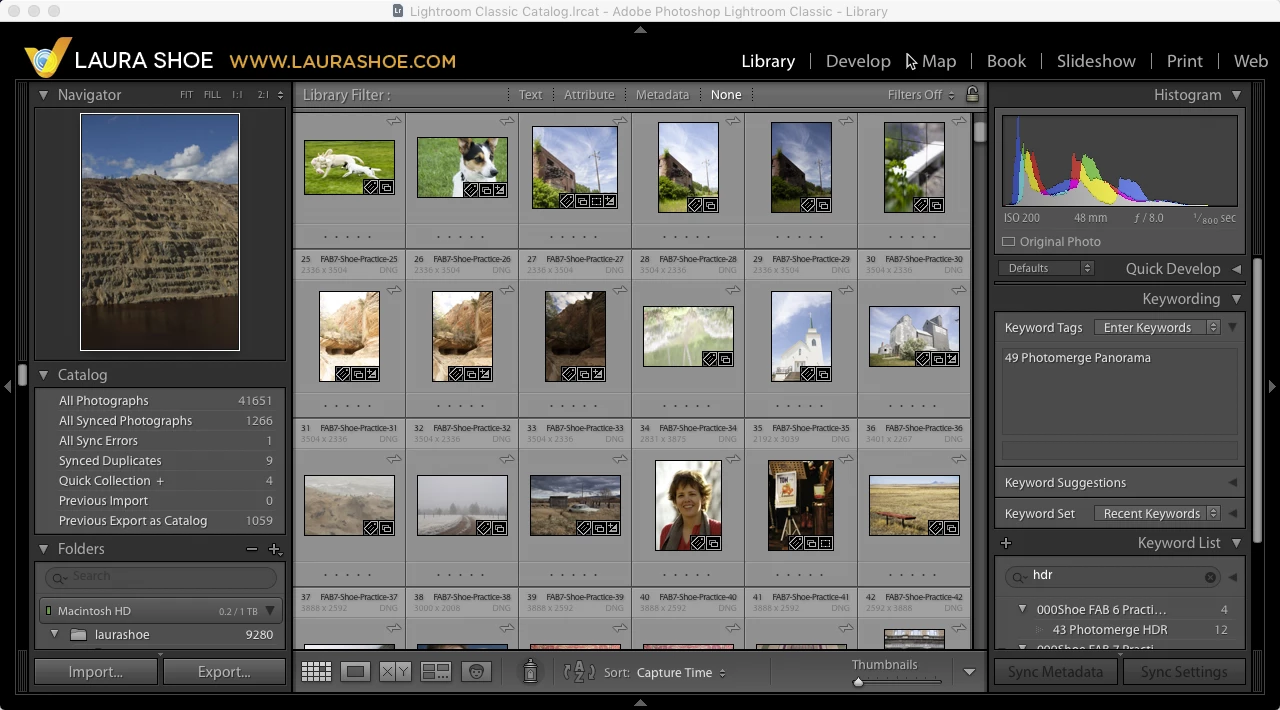The height and width of the screenshot is (710, 1280).
Task: Remove selected folder with minus icon
Action: point(252,549)
